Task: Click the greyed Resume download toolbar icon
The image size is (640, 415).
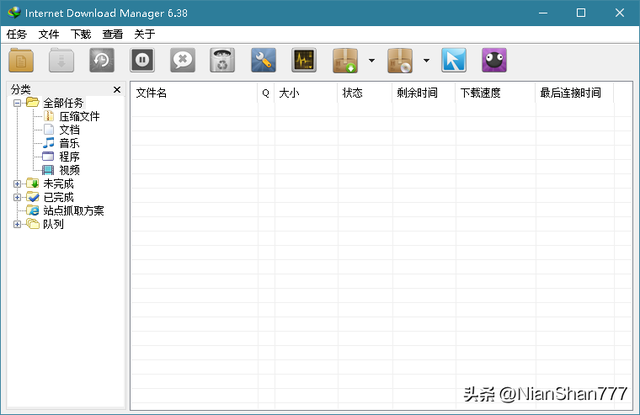Action: click(61, 60)
